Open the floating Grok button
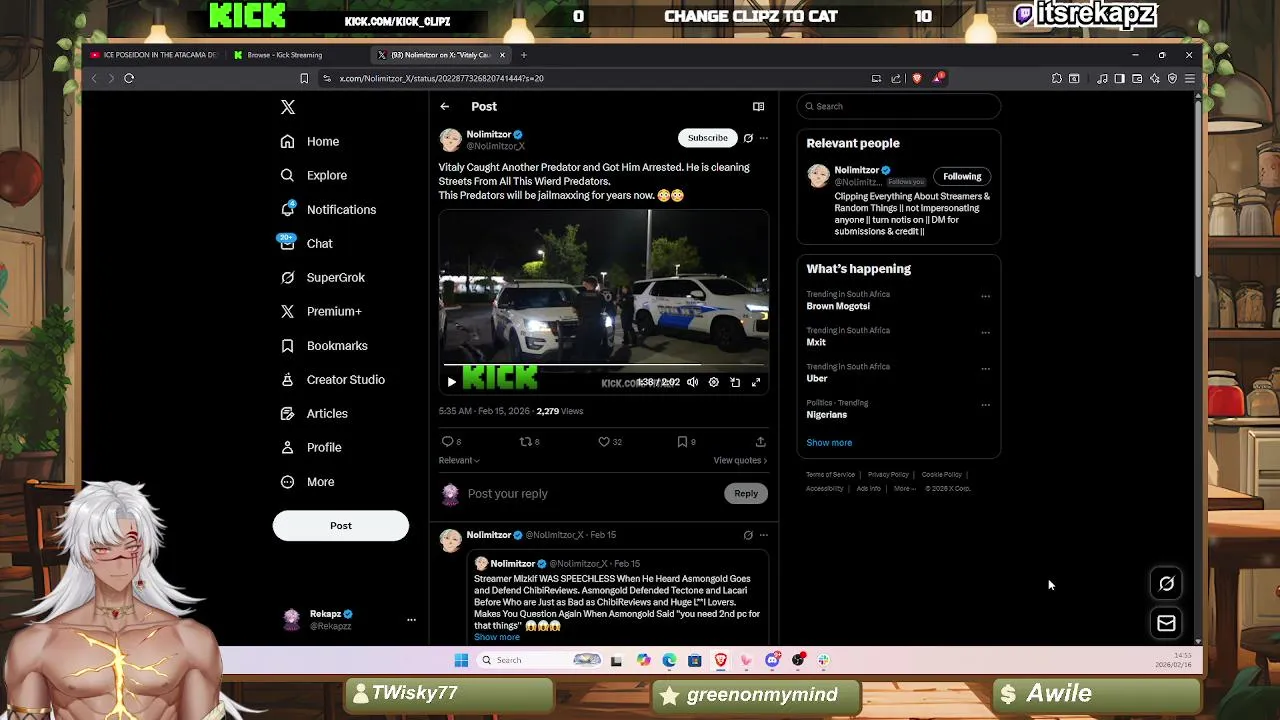The width and height of the screenshot is (1280, 720). pyautogui.click(x=1166, y=584)
